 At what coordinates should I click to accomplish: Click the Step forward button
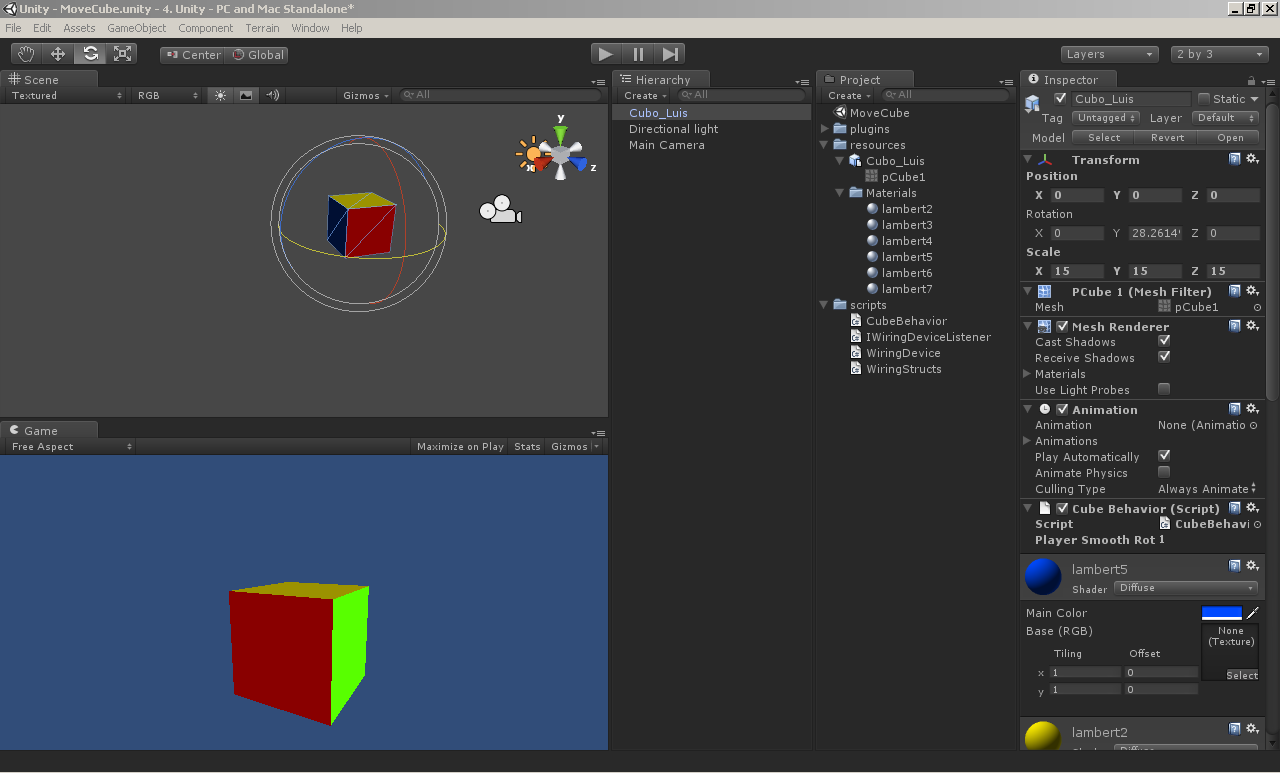[x=671, y=54]
